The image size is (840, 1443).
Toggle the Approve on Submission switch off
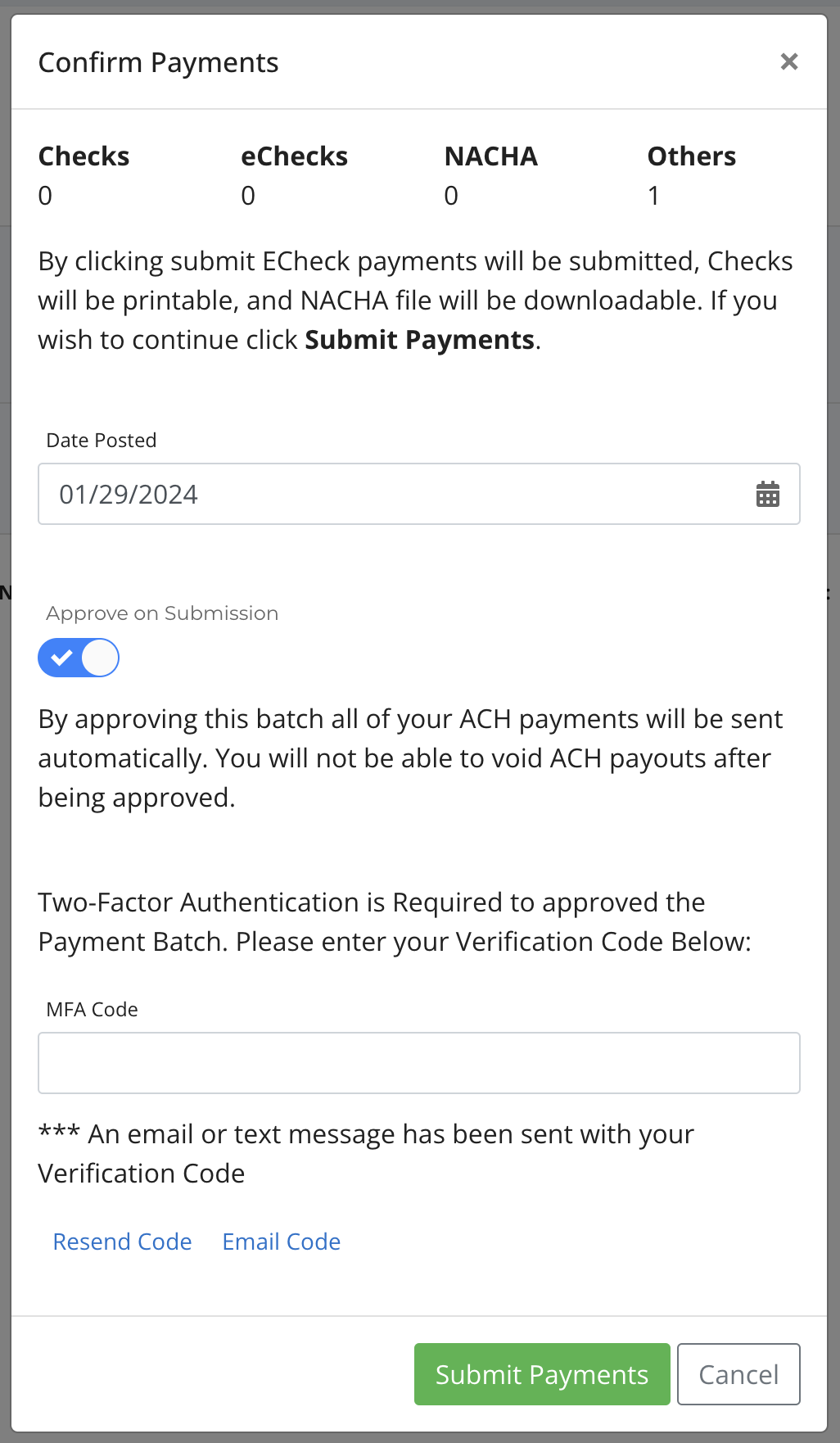pyautogui.click(x=79, y=657)
